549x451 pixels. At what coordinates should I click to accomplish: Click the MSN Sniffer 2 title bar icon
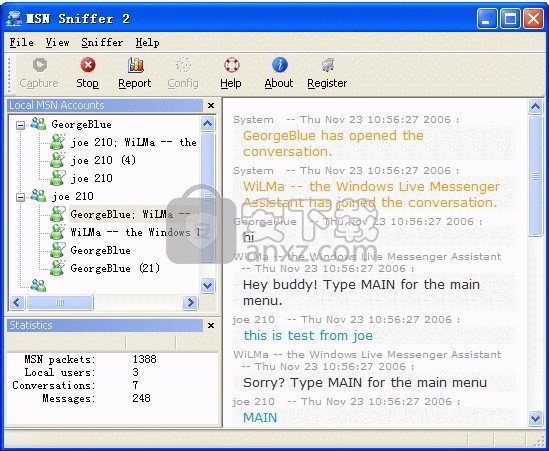[x=14, y=19]
